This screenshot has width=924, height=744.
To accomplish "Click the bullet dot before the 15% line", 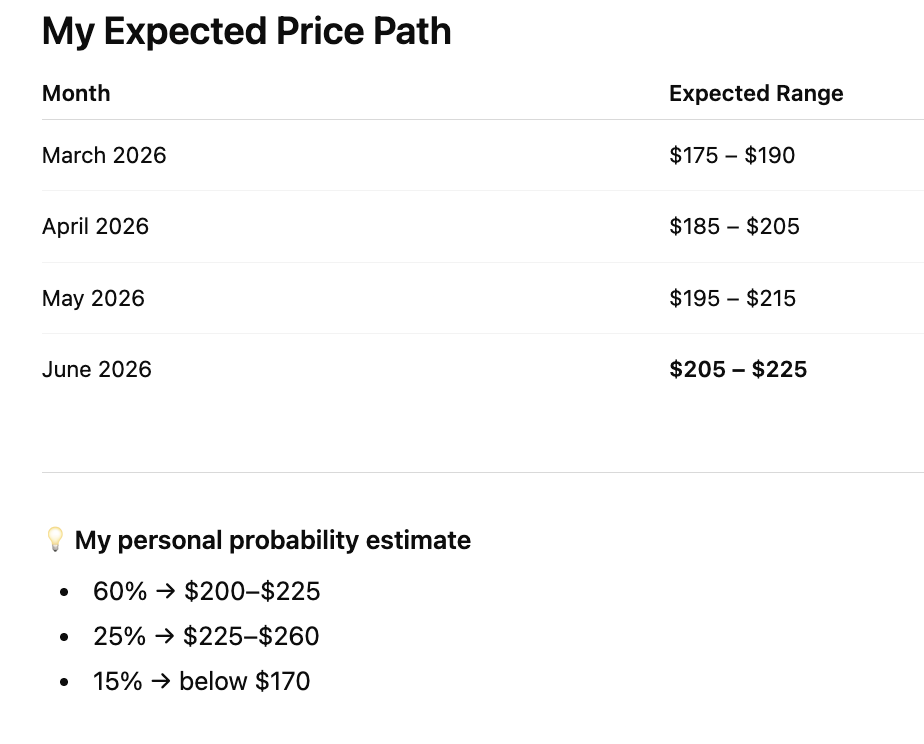I will (64, 682).
